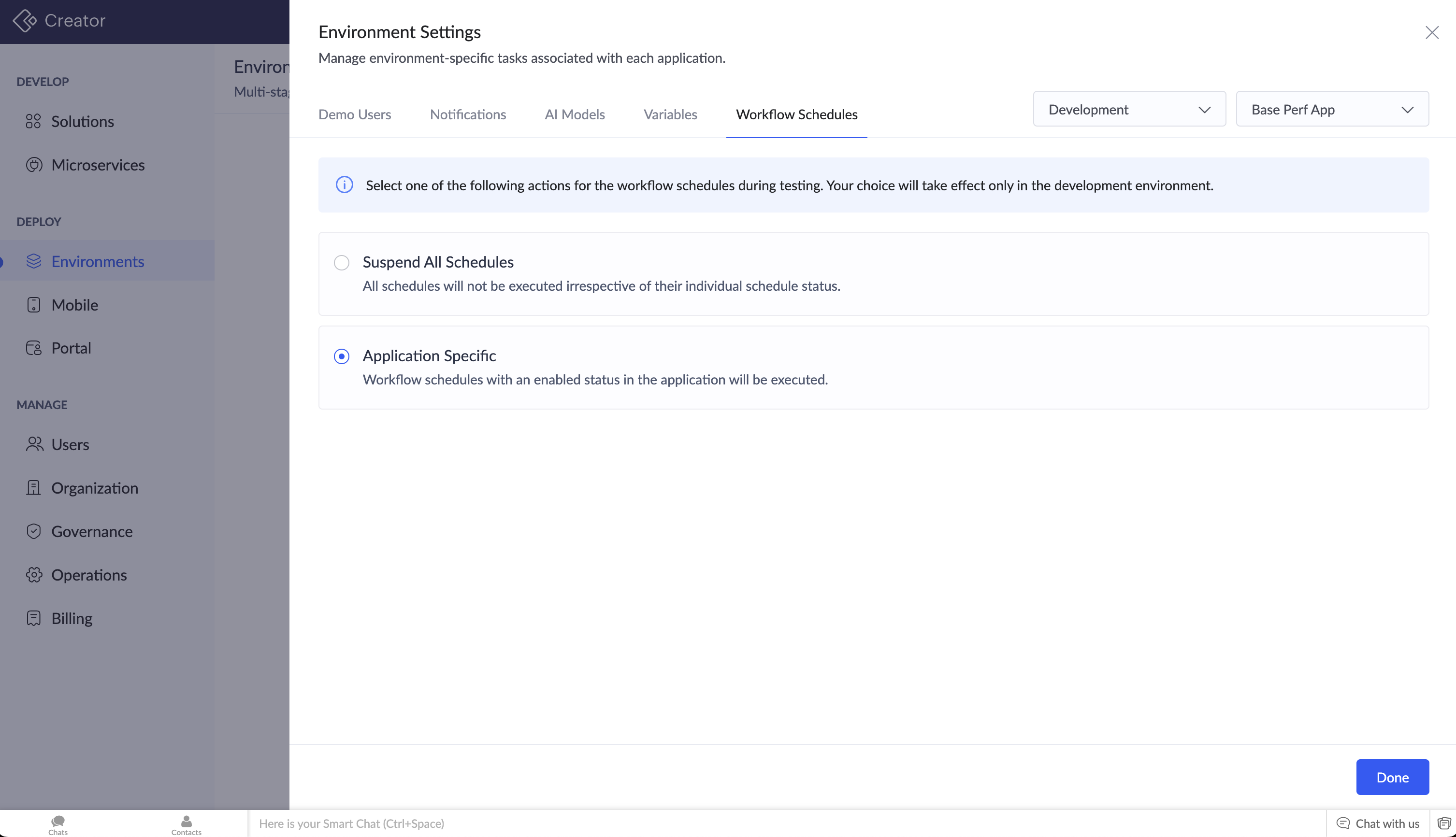Click the Portal icon in sidebar
This screenshot has width=1456, height=837.
34,348
